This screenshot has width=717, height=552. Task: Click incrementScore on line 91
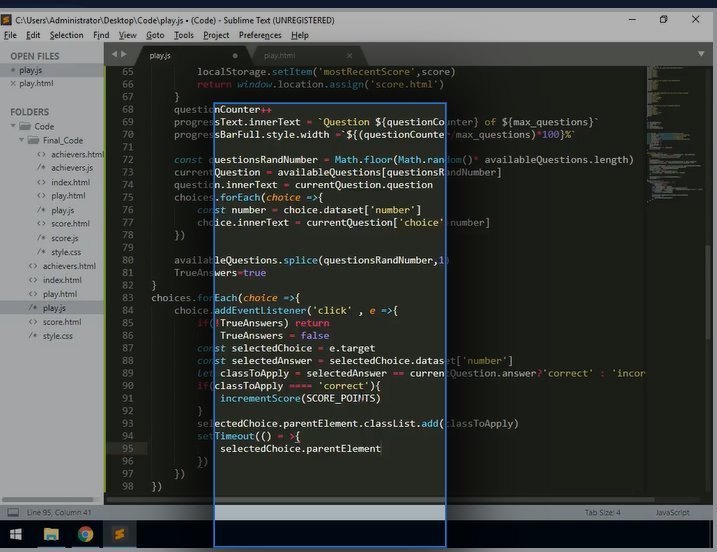[x=260, y=398]
